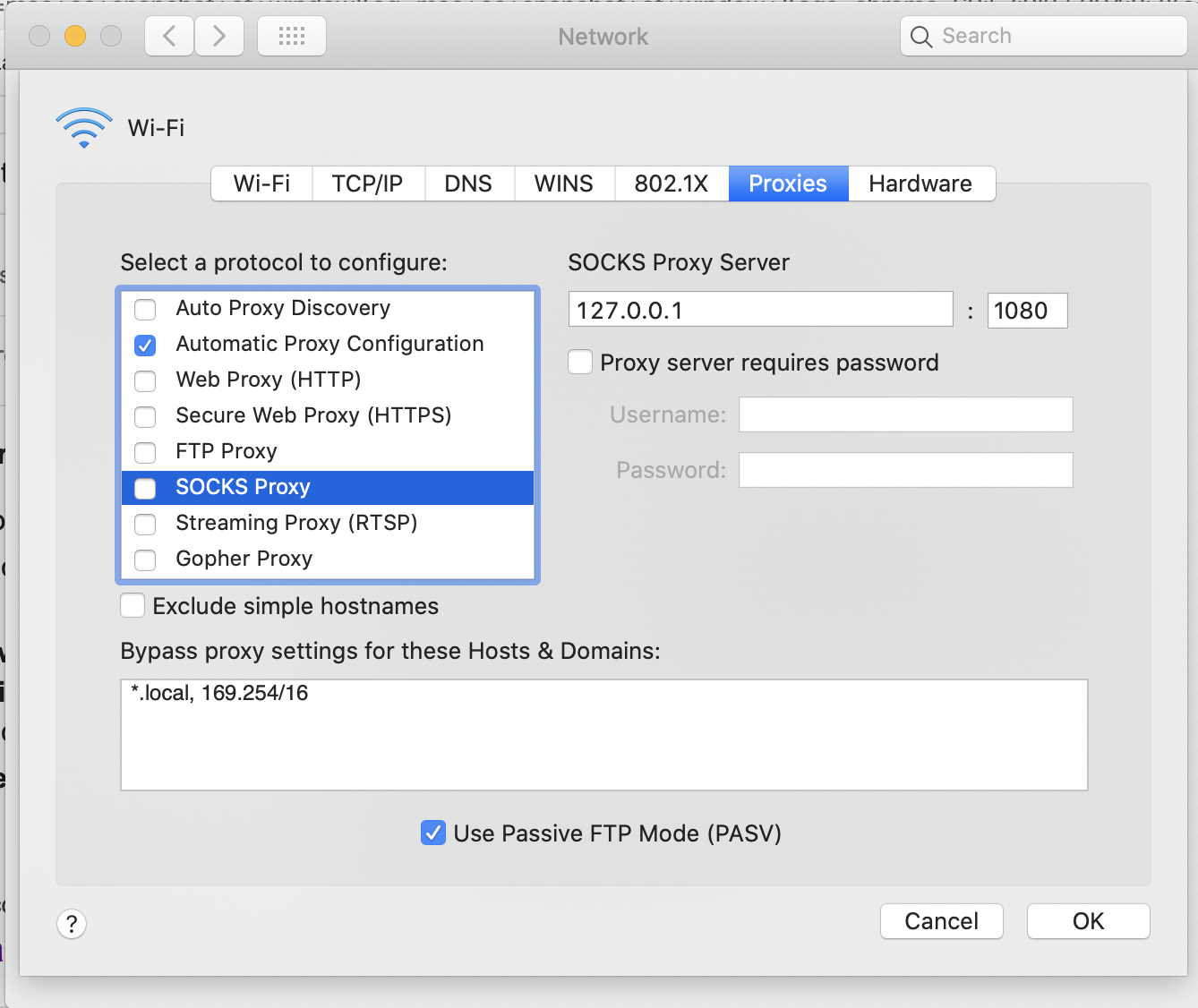This screenshot has height=1008, width=1198.
Task: Check Exclude simple hostnames
Action: [x=132, y=605]
